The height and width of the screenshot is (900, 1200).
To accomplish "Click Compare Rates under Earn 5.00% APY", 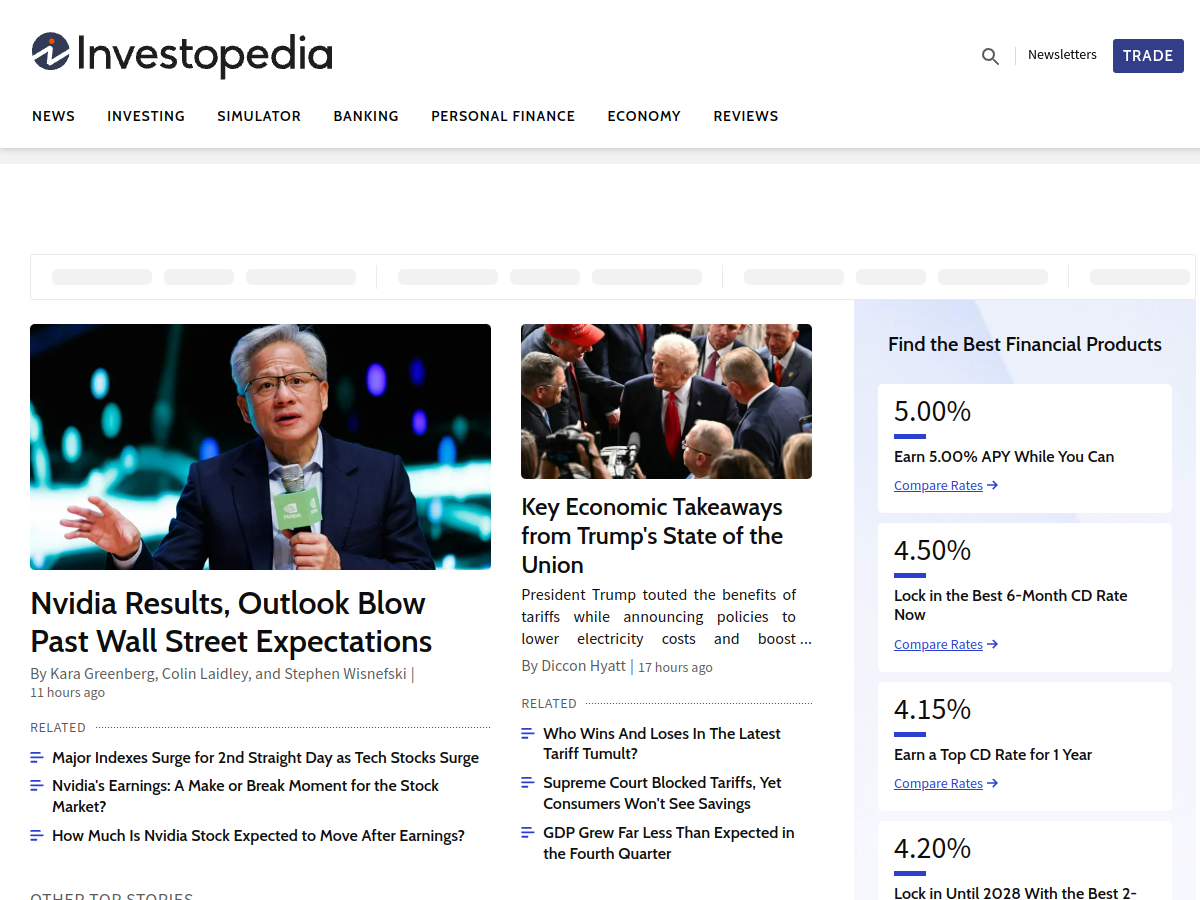I will click(946, 486).
